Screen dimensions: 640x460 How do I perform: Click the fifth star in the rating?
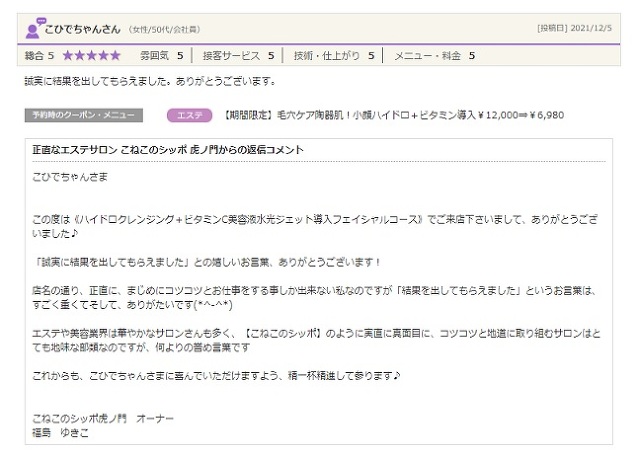point(115,55)
